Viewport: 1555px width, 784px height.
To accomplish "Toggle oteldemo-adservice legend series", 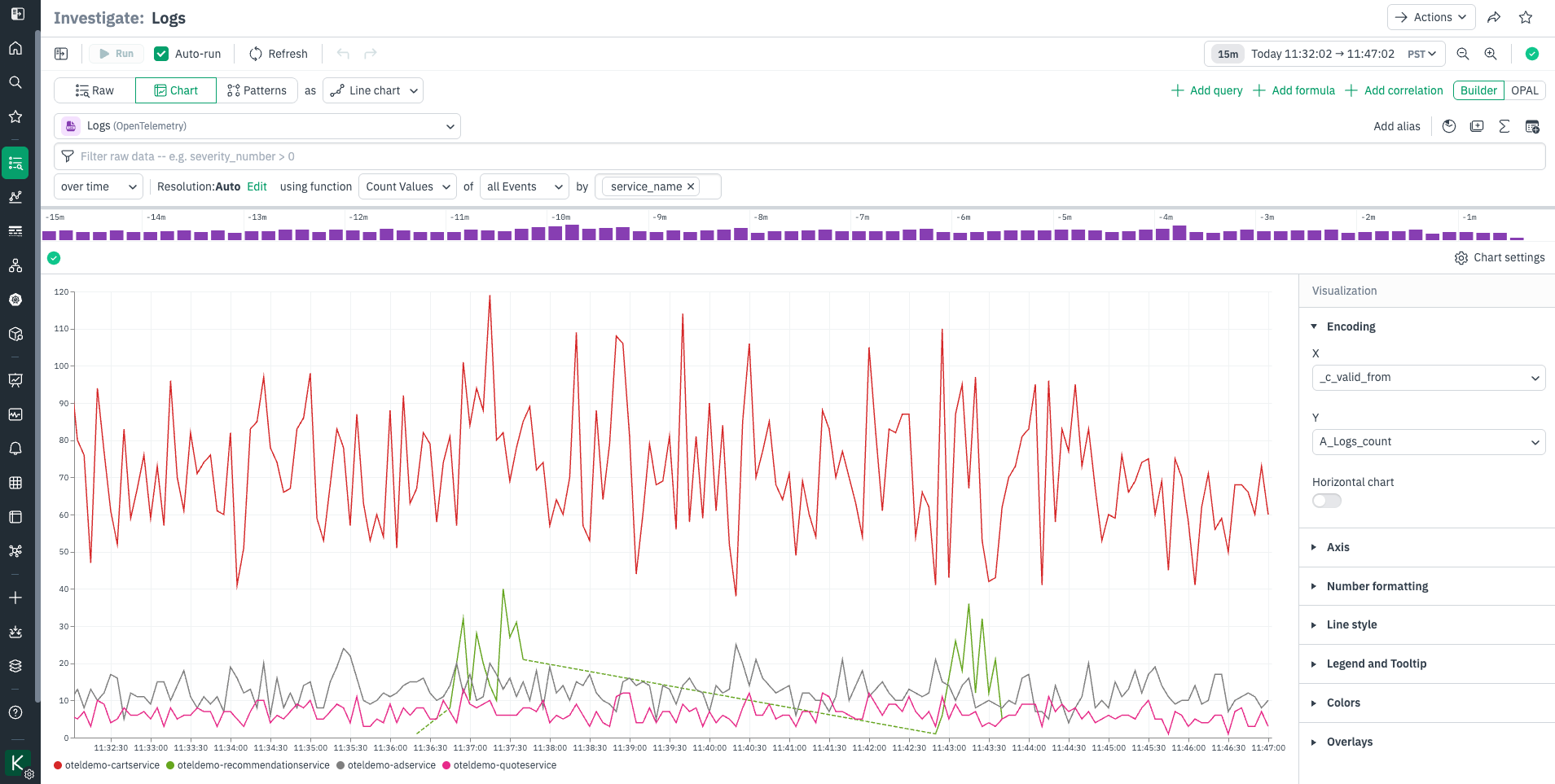I will tap(386, 765).
